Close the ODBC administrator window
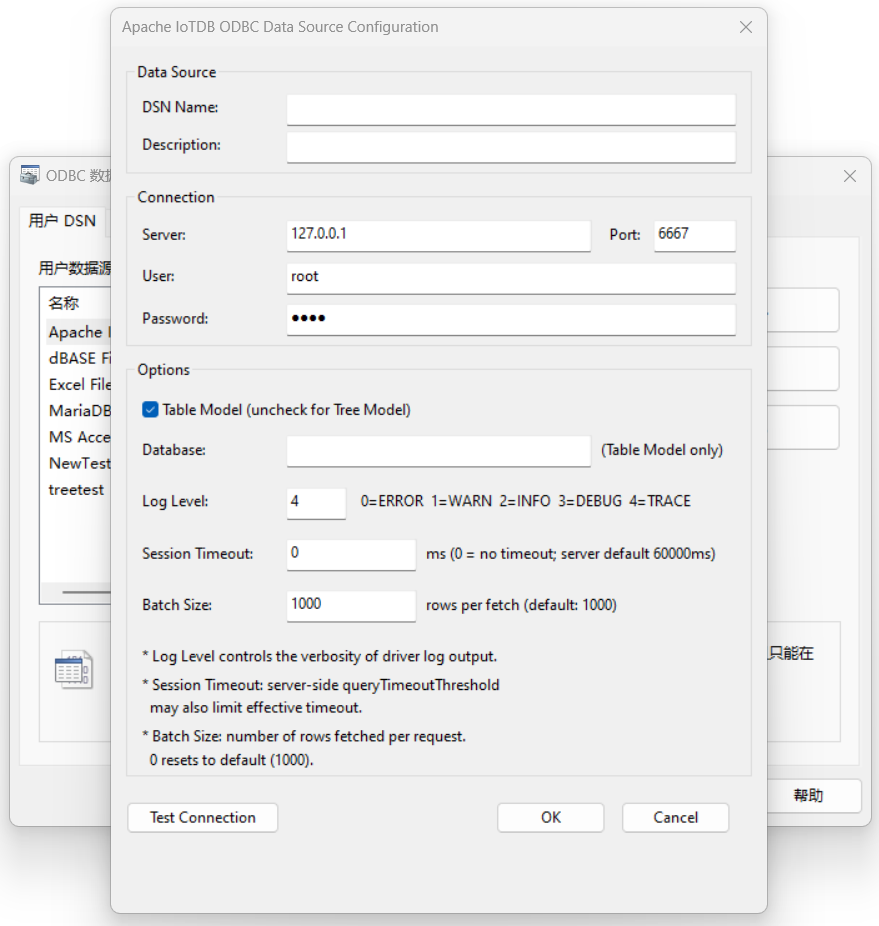879x926 pixels. click(x=849, y=176)
